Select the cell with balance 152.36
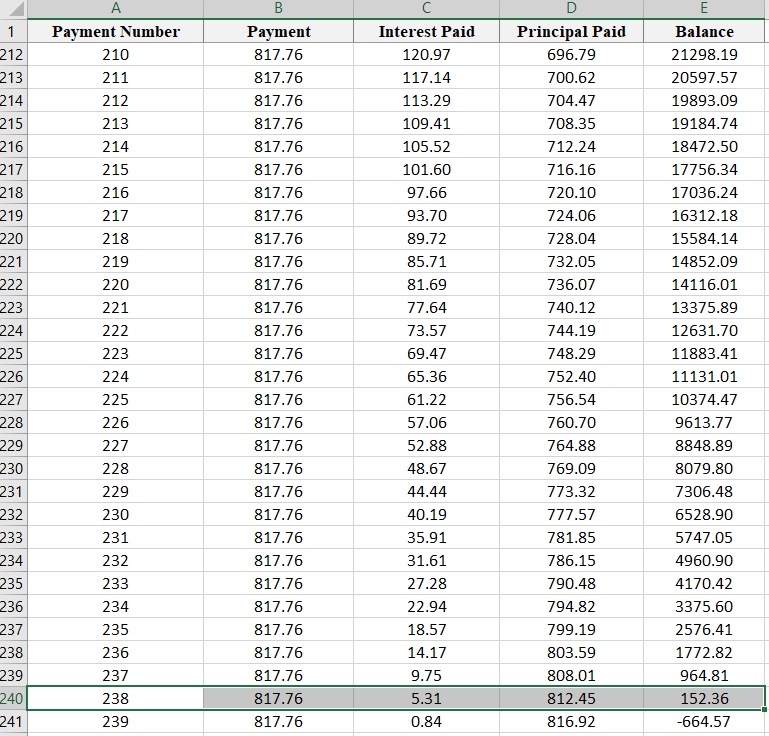The width and height of the screenshot is (769, 736). [x=705, y=698]
